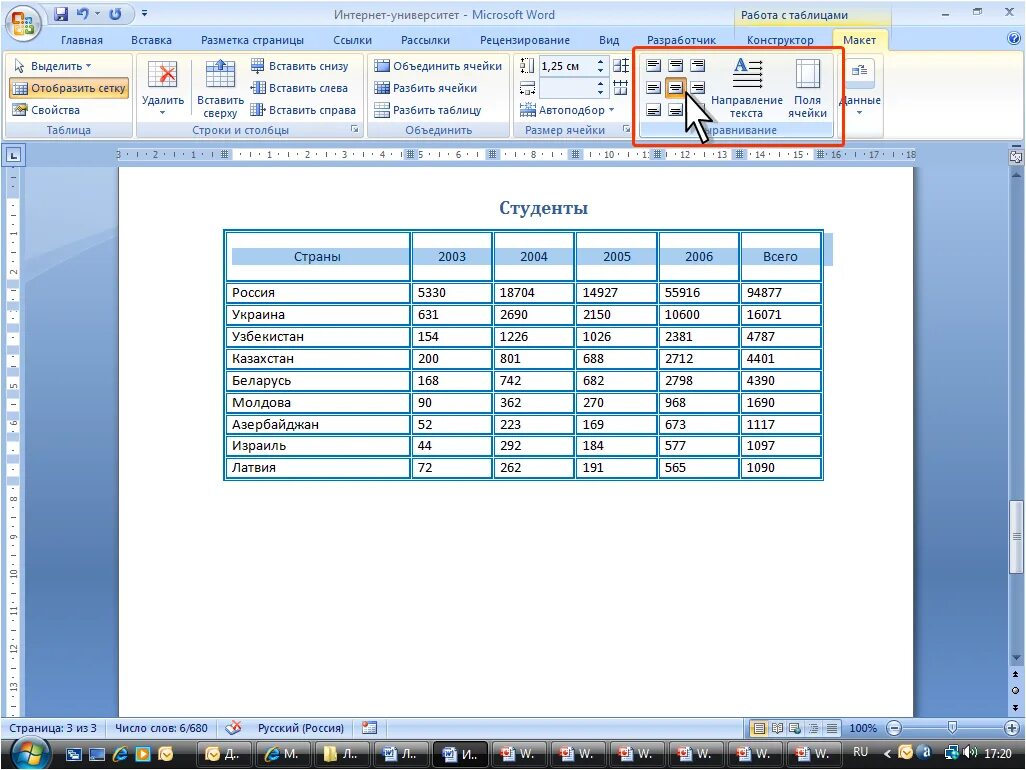Switch to Web Layout view
This screenshot has width=1026, height=770.
pyautogui.click(x=795, y=728)
